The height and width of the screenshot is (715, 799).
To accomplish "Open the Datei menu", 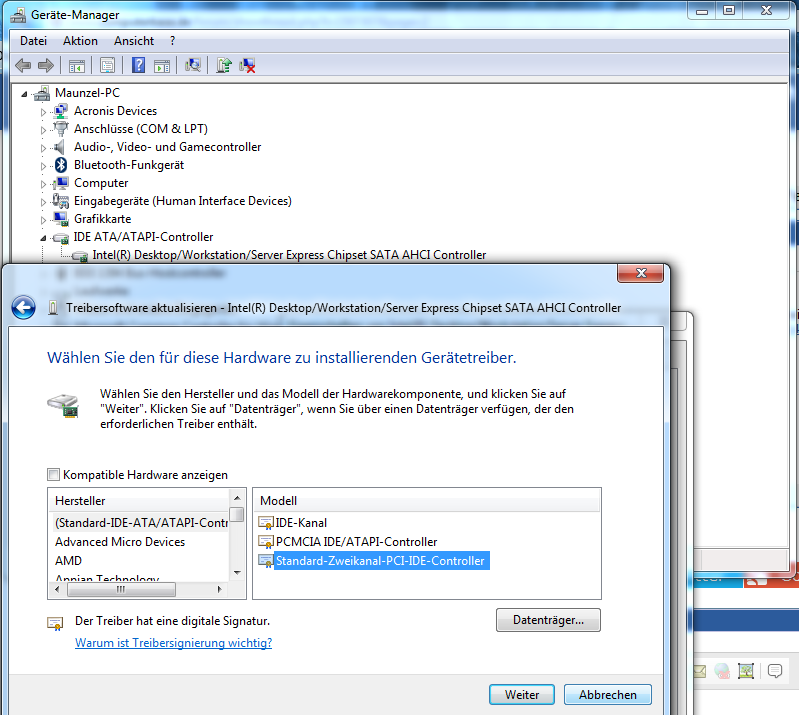I will [x=33, y=41].
